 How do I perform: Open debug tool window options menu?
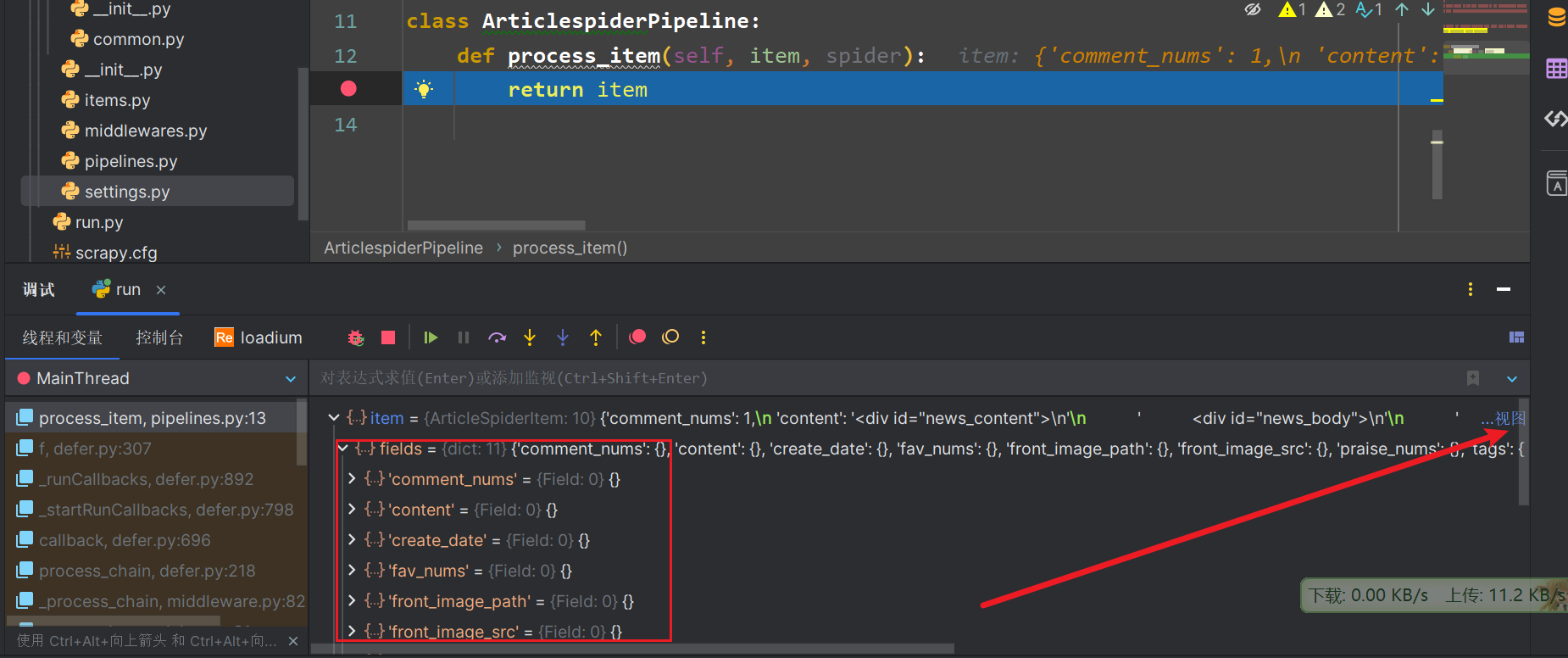(1471, 289)
